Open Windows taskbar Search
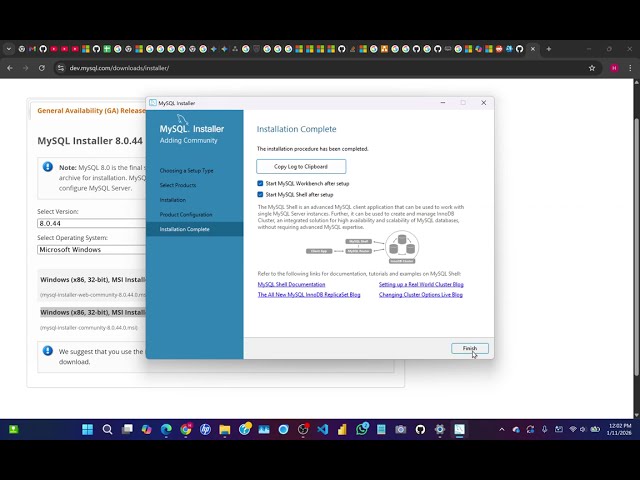The height and width of the screenshot is (480, 640). pos(107,429)
